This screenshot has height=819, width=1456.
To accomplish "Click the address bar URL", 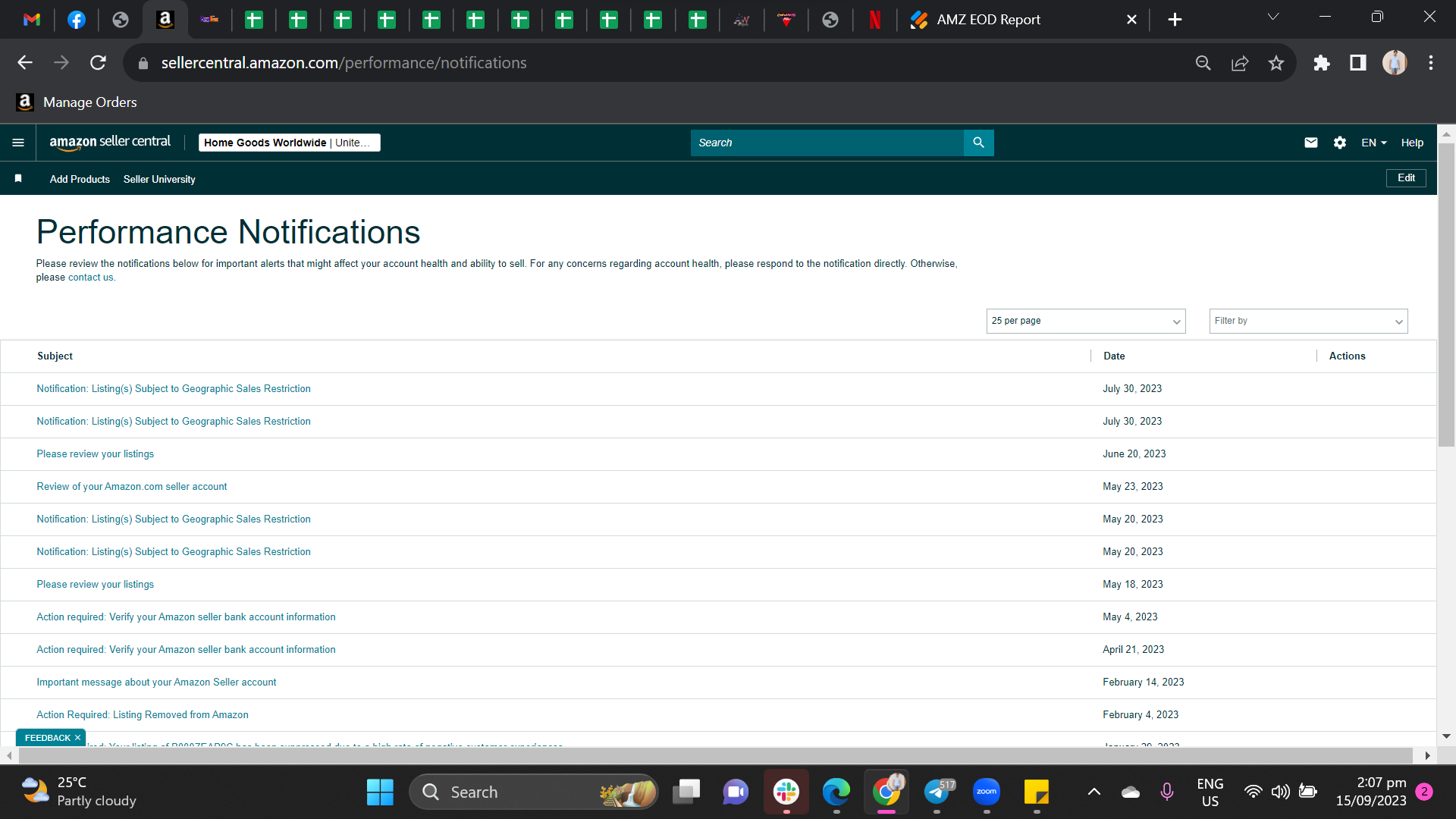I will click(344, 63).
